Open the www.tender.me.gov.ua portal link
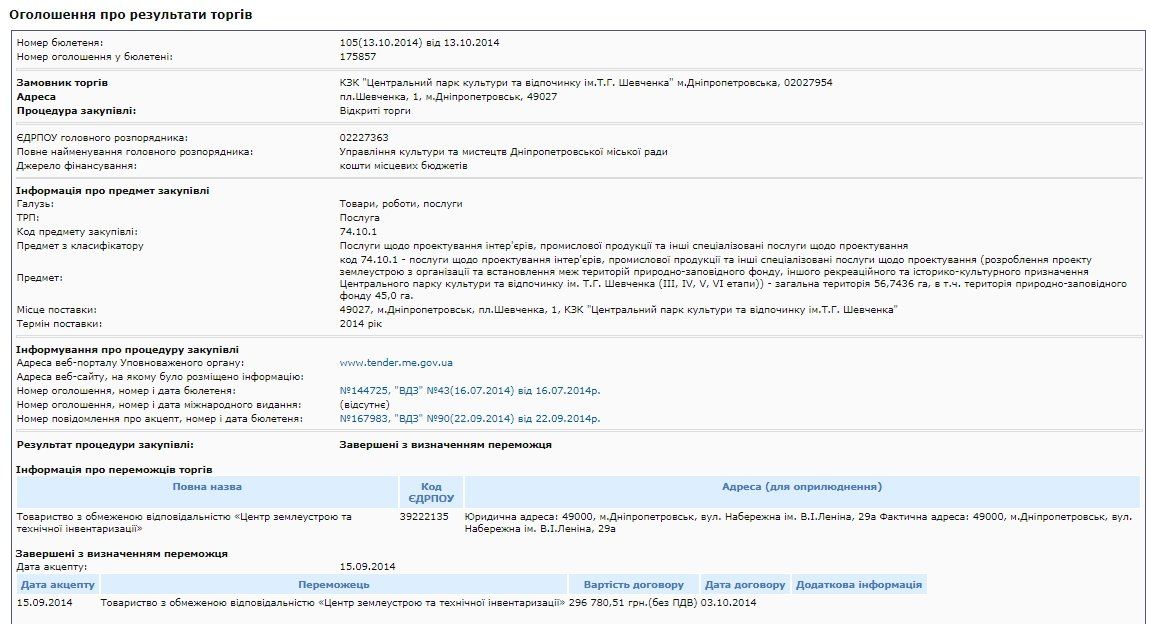 (396, 362)
